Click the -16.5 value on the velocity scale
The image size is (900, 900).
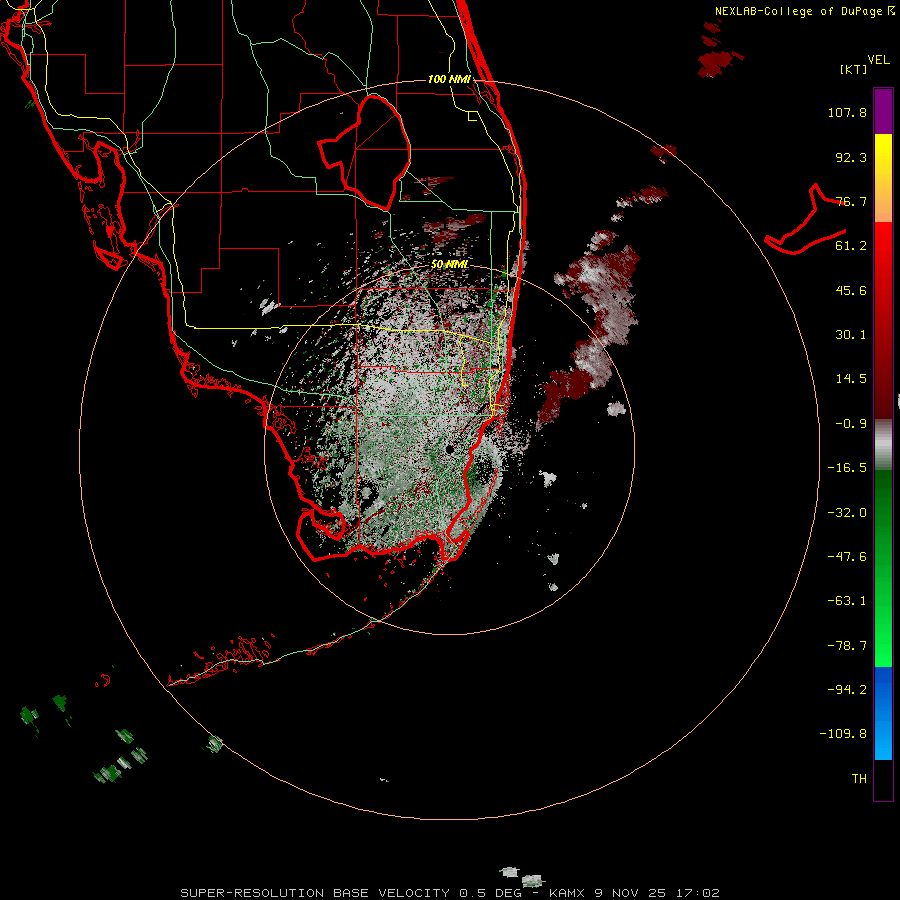[x=847, y=468]
